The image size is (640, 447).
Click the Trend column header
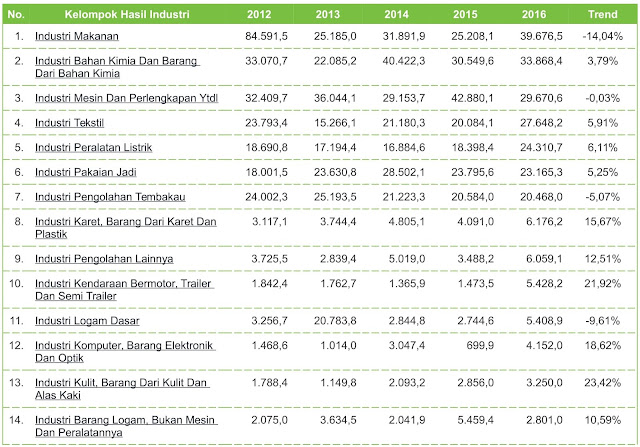tap(602, 15)
